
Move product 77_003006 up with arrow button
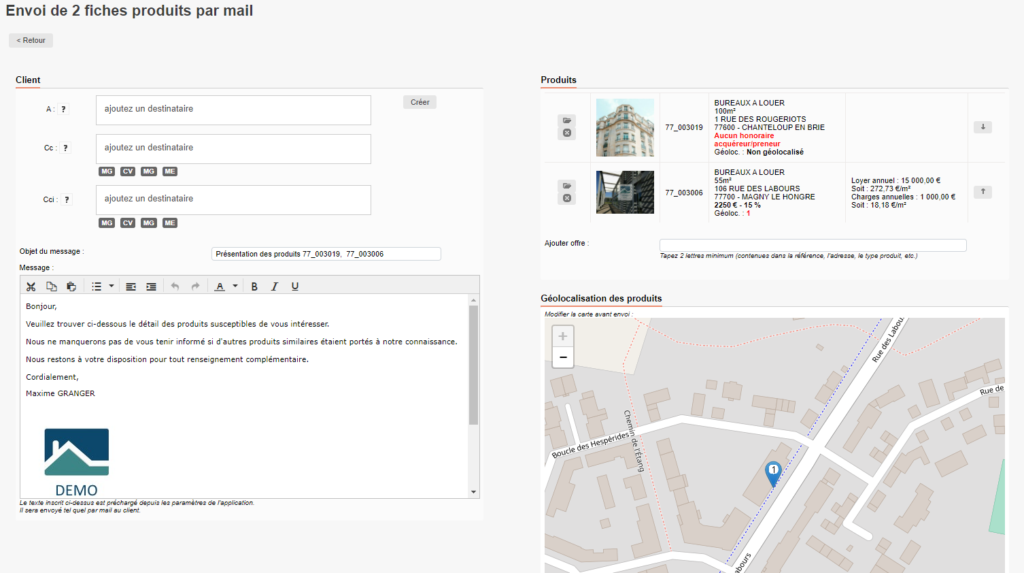[981, 191]
